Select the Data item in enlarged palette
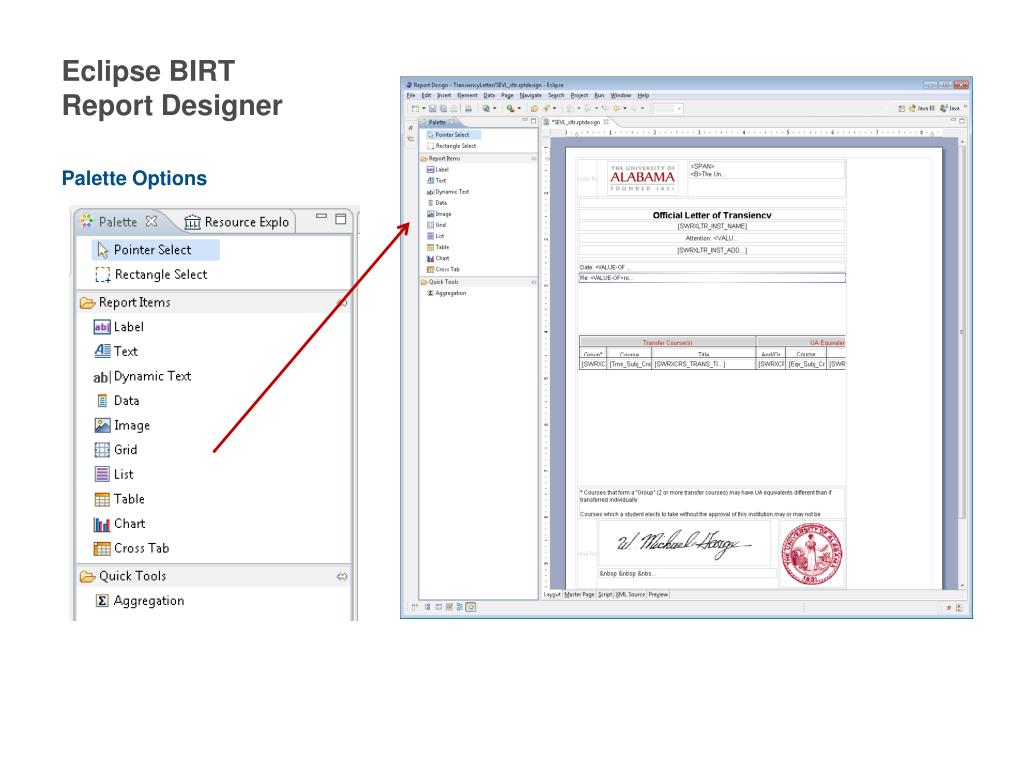This screenshot has width=1024, height=768. [x=117, y=400]
